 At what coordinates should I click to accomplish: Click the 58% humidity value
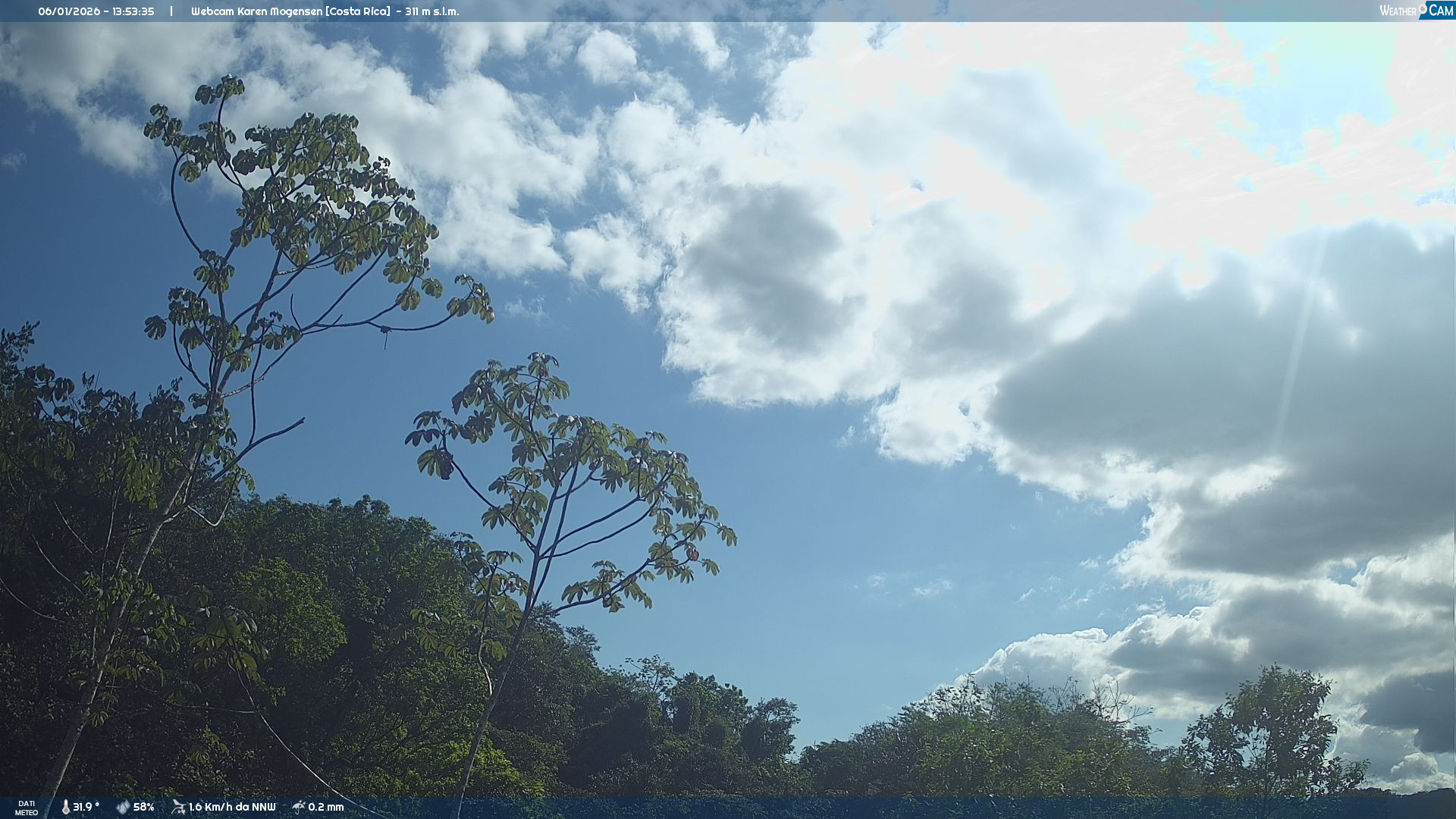coord(143,807)
